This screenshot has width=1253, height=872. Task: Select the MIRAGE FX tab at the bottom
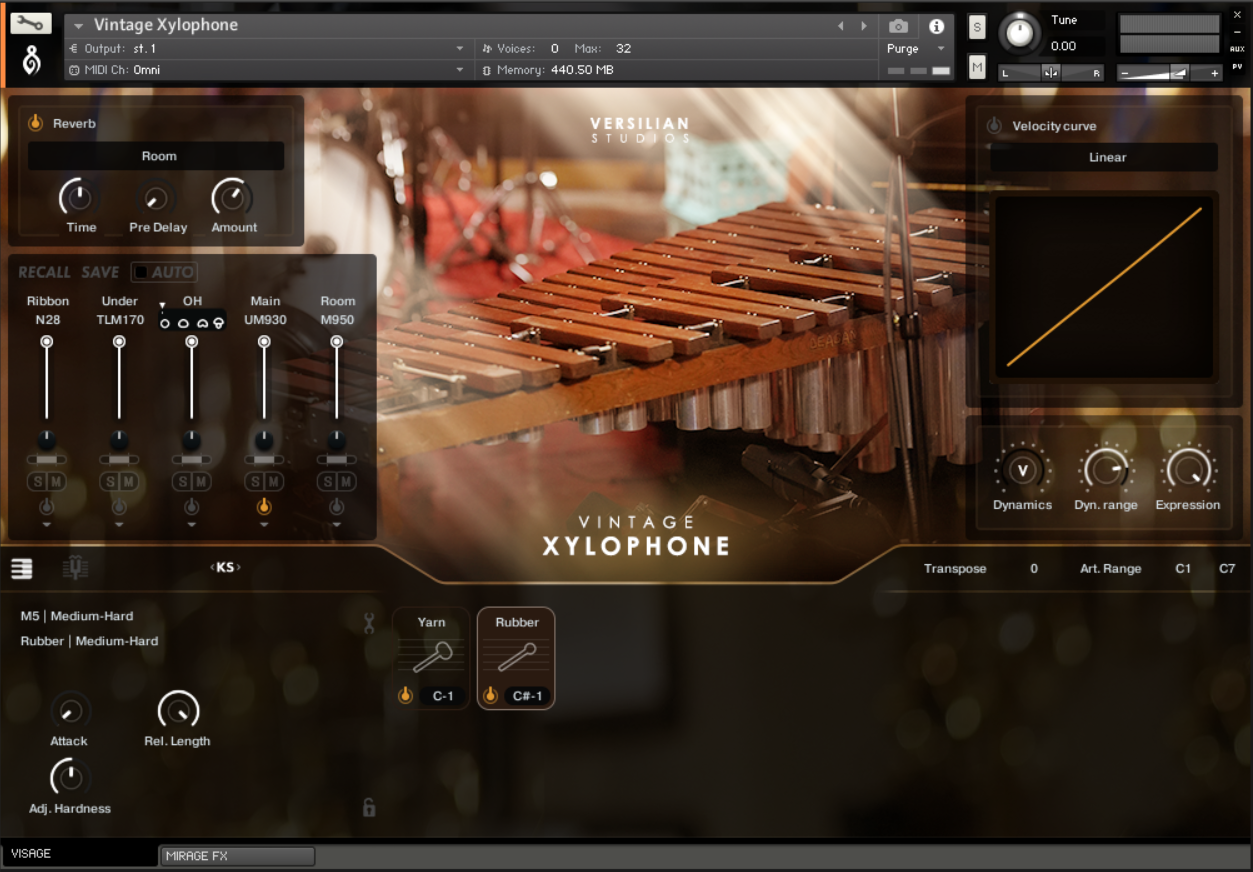point(236,856)
